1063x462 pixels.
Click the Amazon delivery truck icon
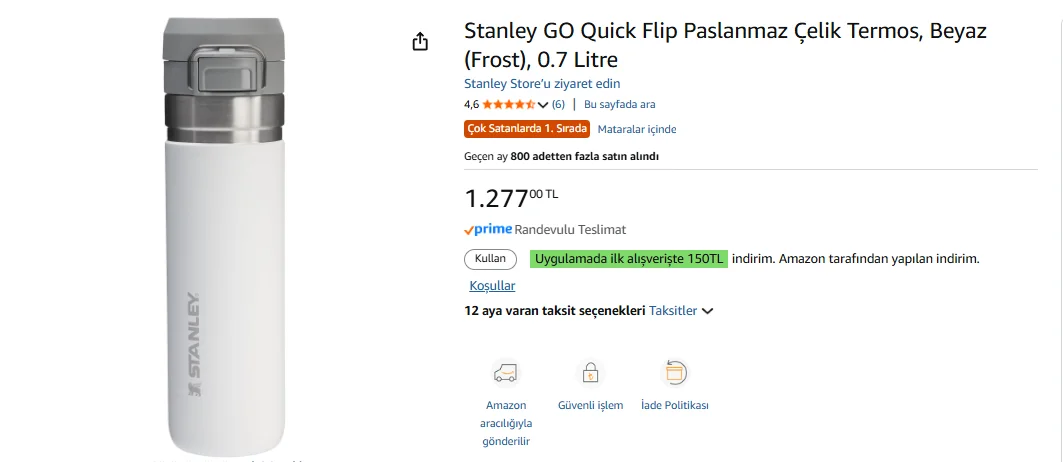coord(506,373)
